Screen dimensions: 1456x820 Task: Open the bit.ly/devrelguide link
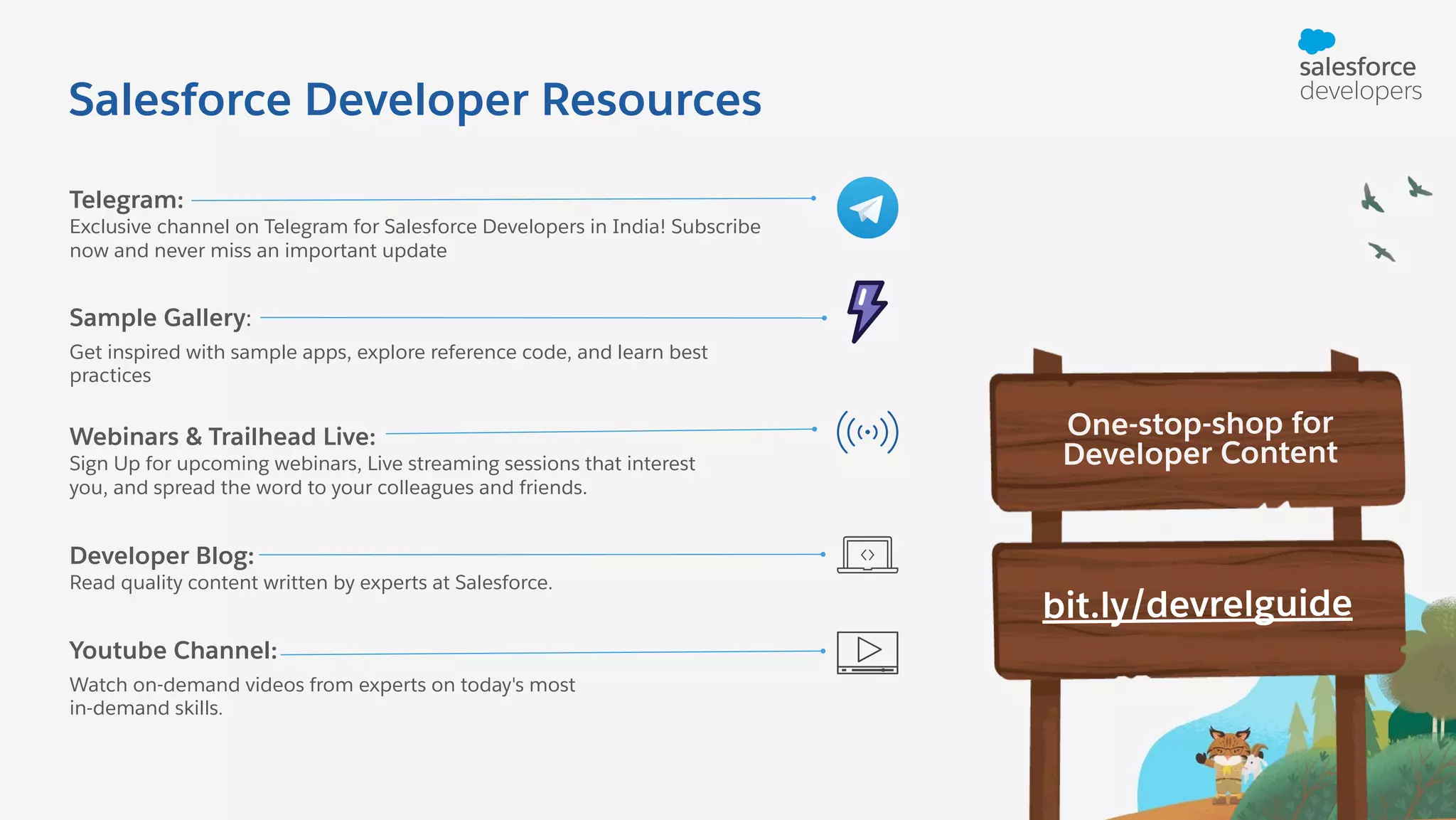pos(1197,605)
